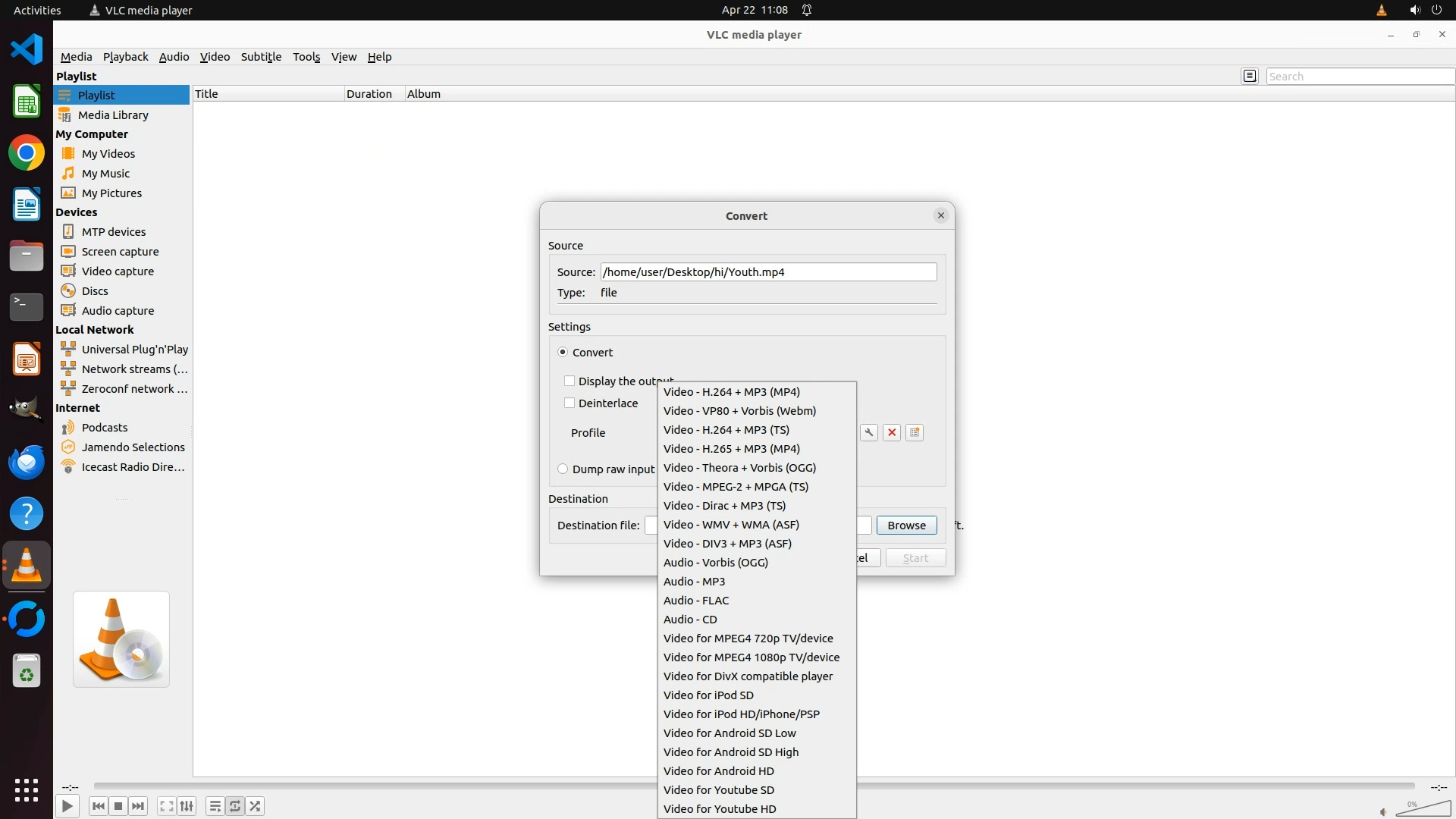Enable Display the output checkbox
The height and width of the screenshot is (819, 1456).
click(570, 381)
